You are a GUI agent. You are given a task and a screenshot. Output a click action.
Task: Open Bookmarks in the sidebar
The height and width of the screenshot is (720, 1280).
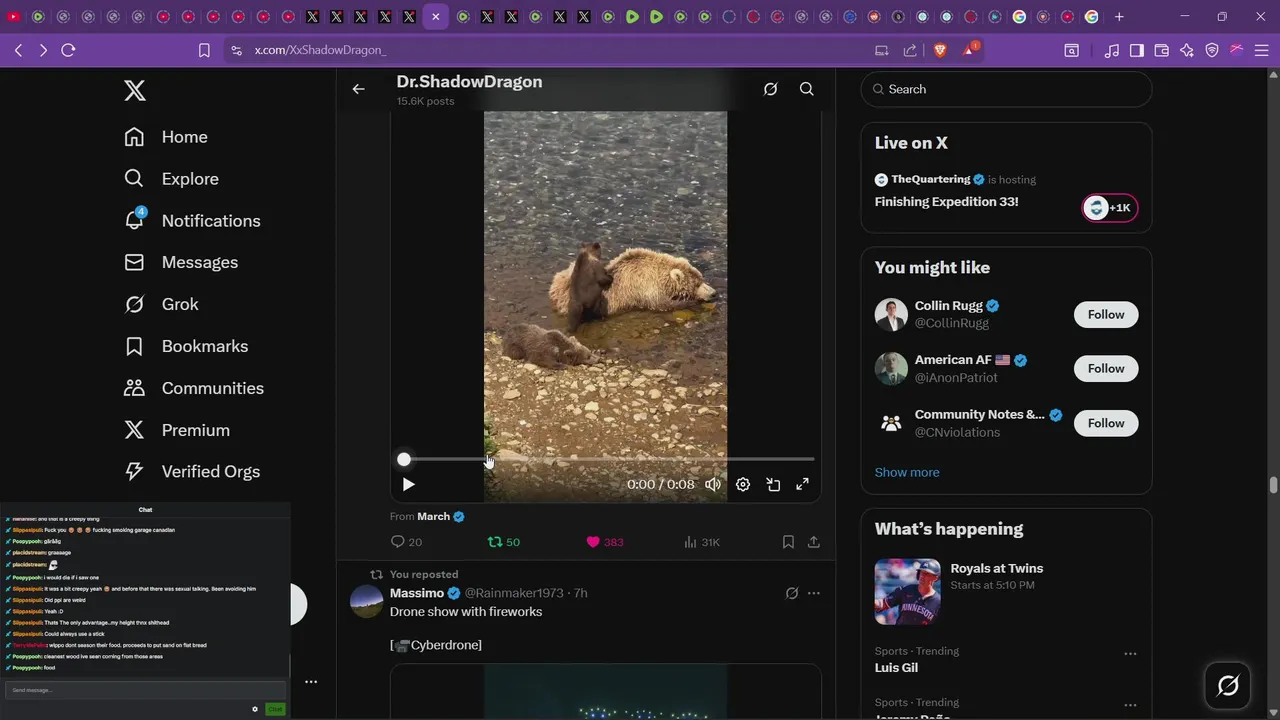click(x=186, y=346)
